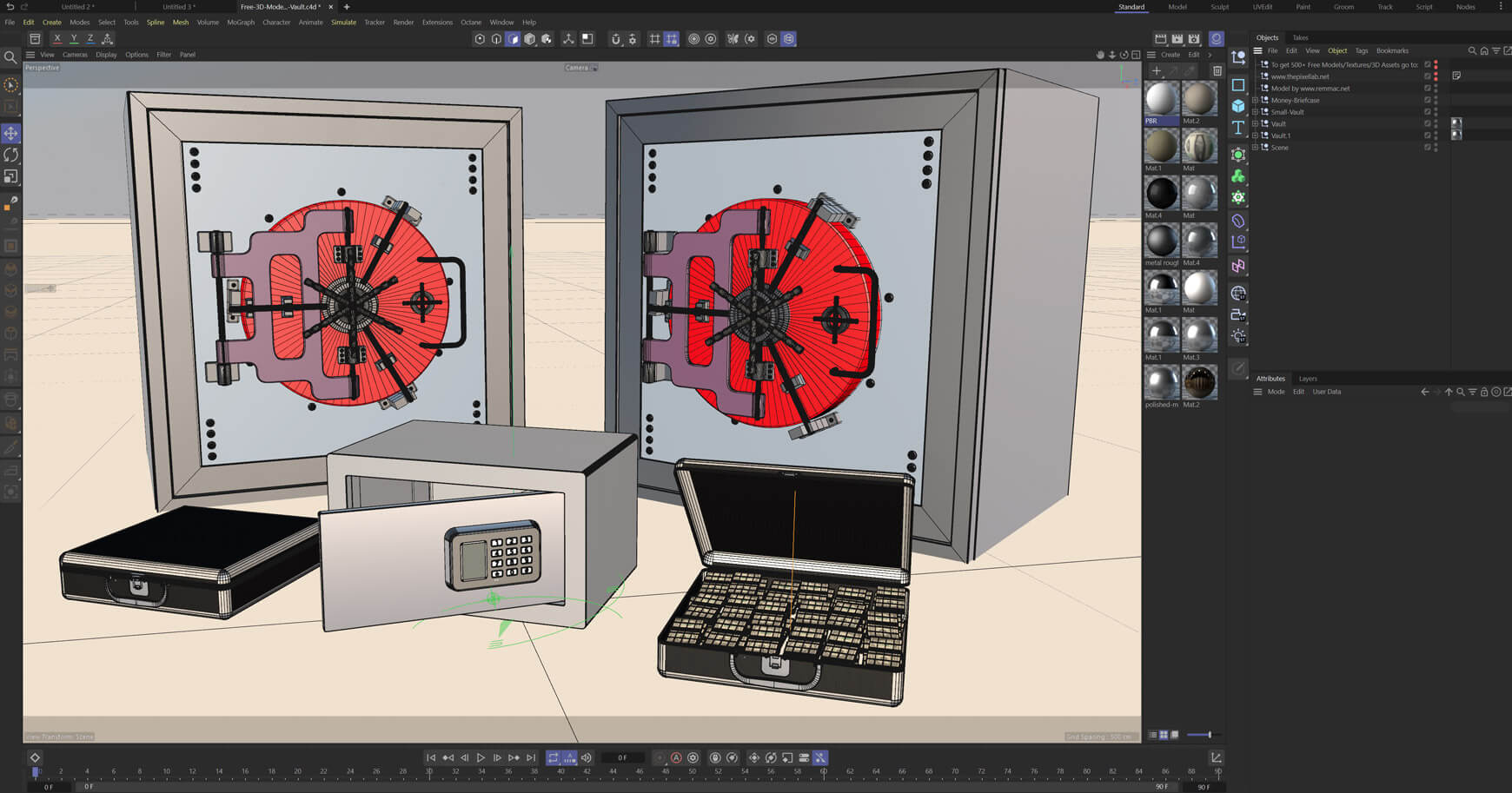Toggle Z axis lock

90,38
